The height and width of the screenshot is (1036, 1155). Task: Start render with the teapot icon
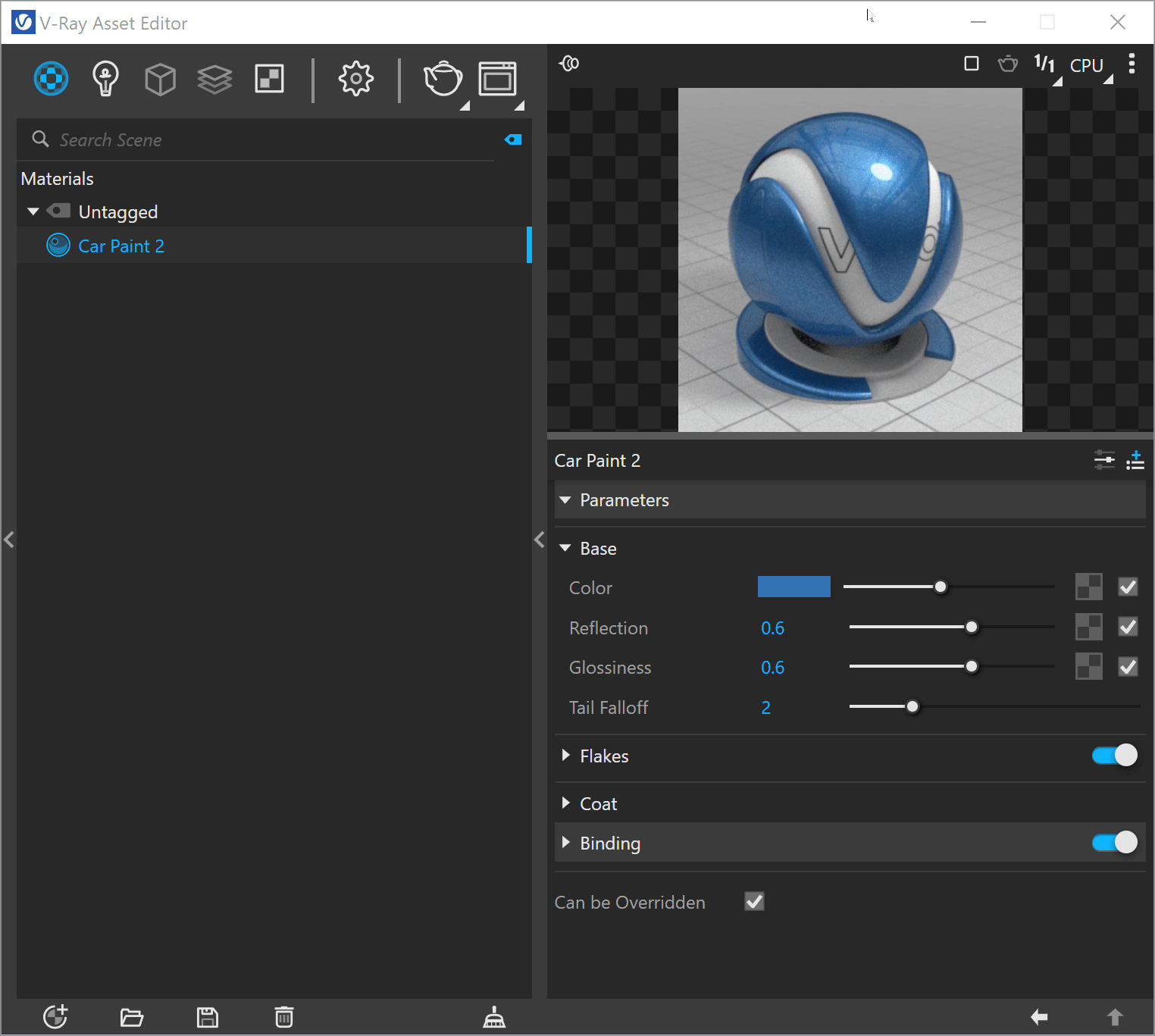pos(443,79)
